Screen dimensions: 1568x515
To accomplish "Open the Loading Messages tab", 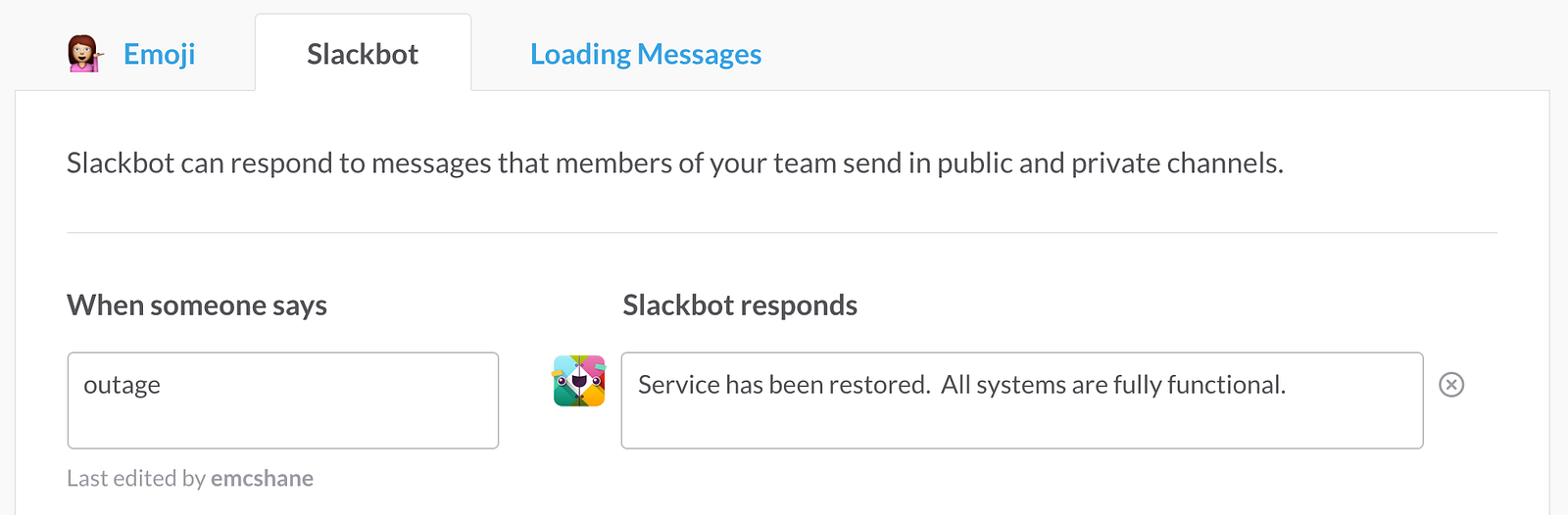I will point(646,54).
